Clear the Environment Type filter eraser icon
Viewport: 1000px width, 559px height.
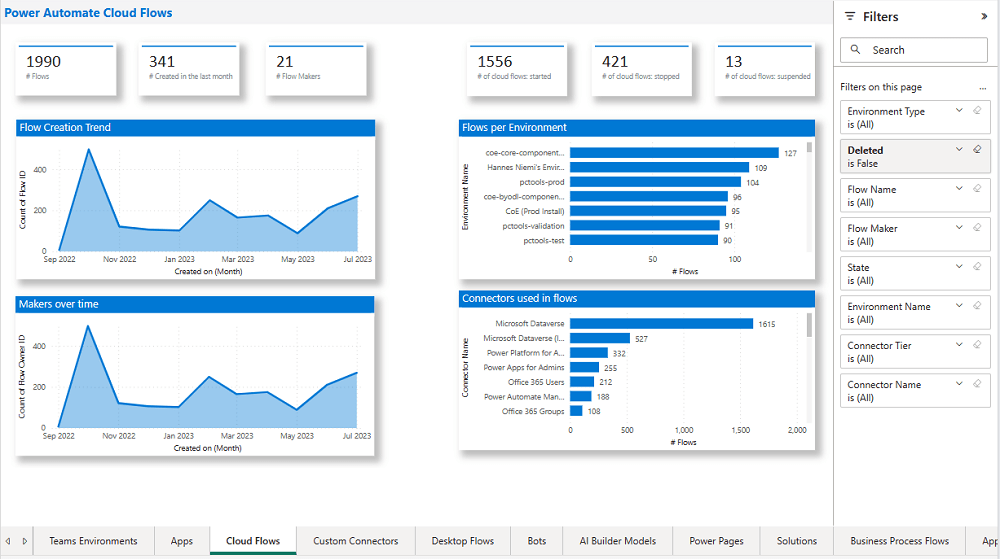pyautogui.click(x=977, y=110)
